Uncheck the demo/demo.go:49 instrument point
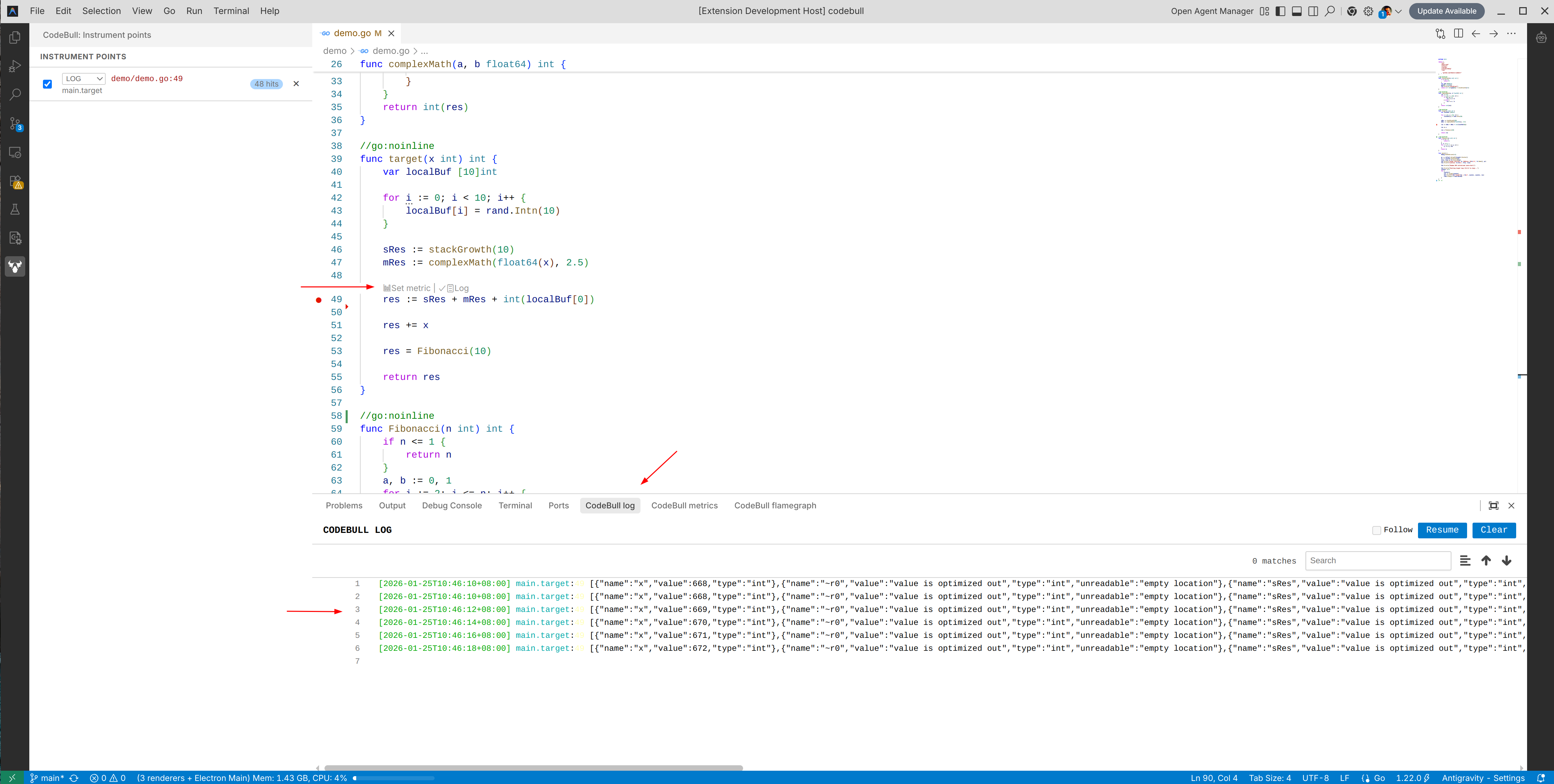 [x=48, y=84]
